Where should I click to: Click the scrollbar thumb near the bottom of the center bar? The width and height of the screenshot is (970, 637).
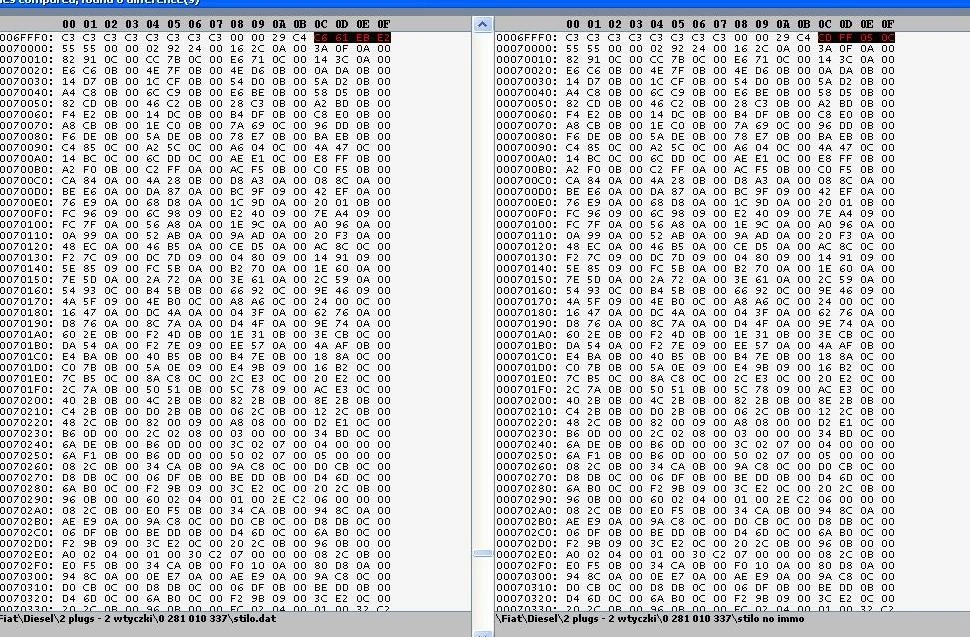pyautogui.click(x=483, y=553)
